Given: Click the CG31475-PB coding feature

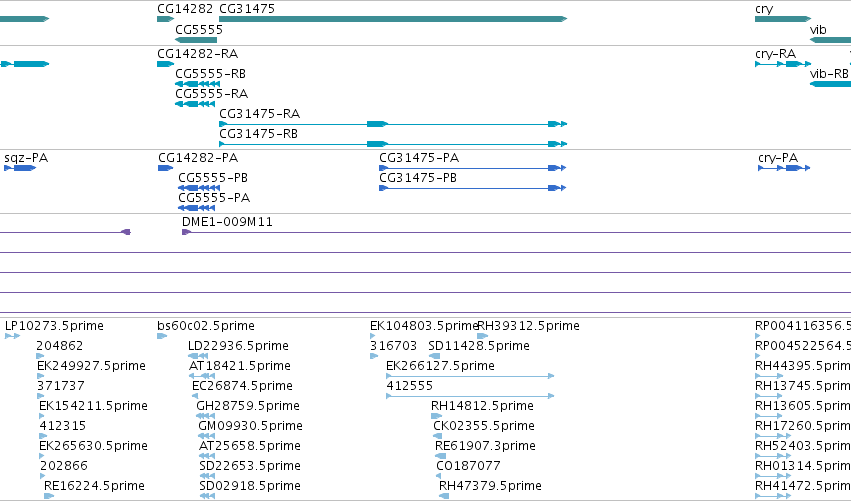Looking at the screenshot, I should 473,188.
